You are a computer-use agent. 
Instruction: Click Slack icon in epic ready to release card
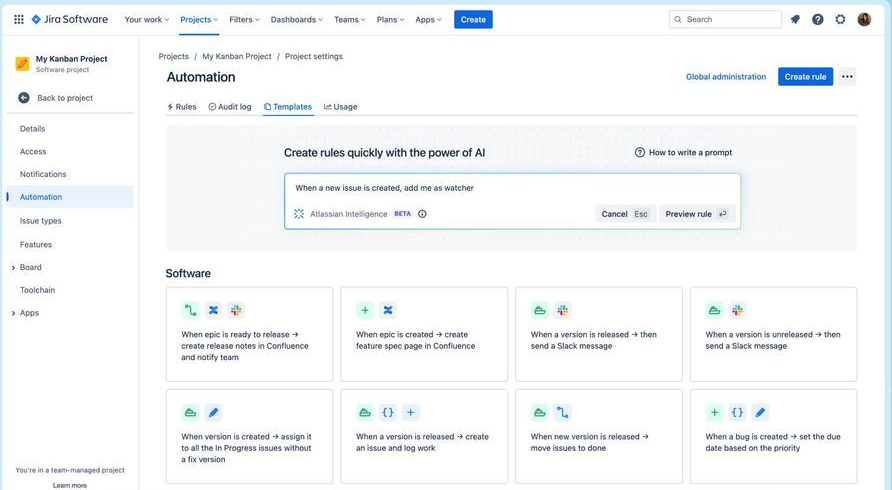236,310
